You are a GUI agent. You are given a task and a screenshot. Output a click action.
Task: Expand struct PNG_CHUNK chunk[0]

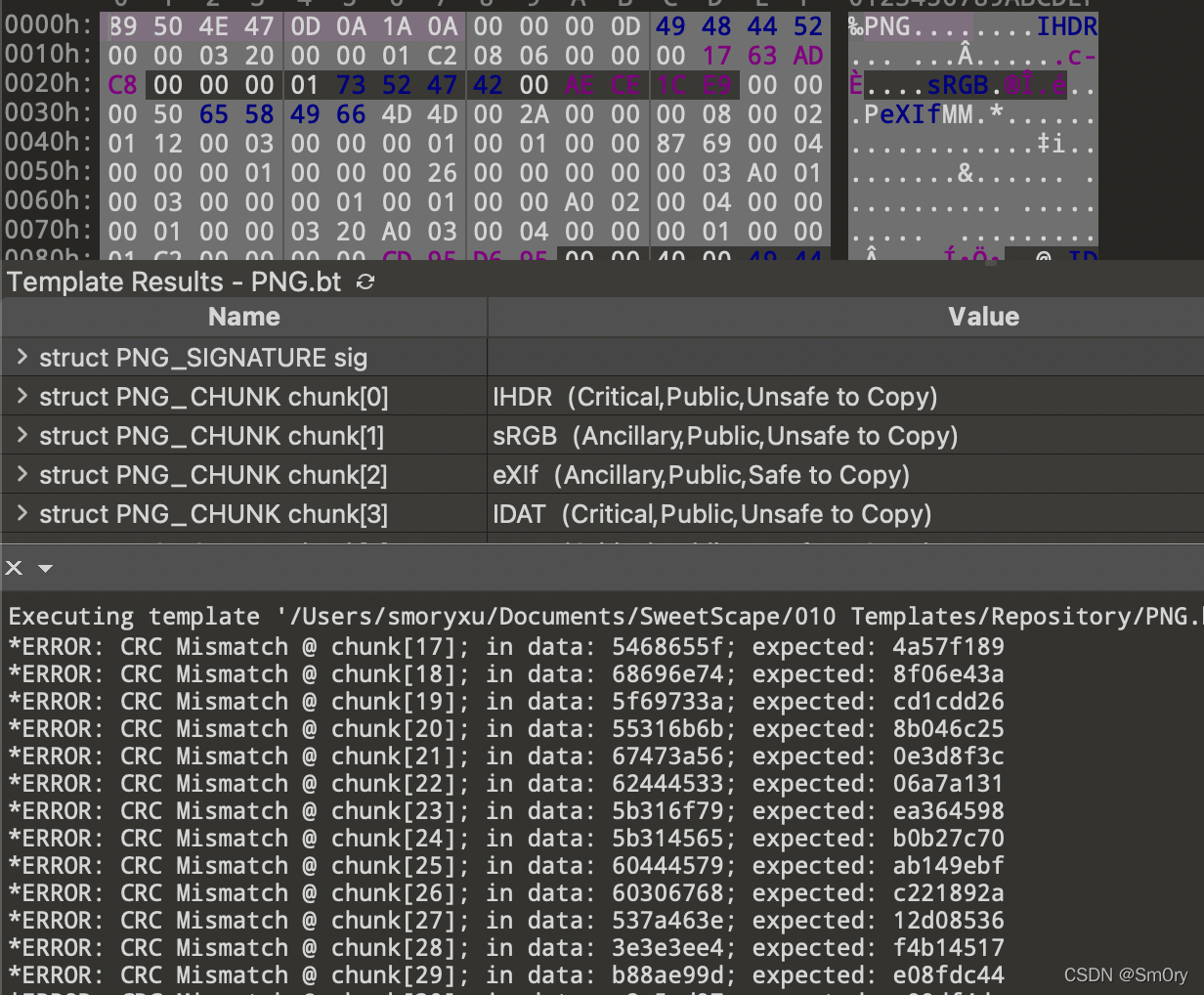click(x=21, y=397)
